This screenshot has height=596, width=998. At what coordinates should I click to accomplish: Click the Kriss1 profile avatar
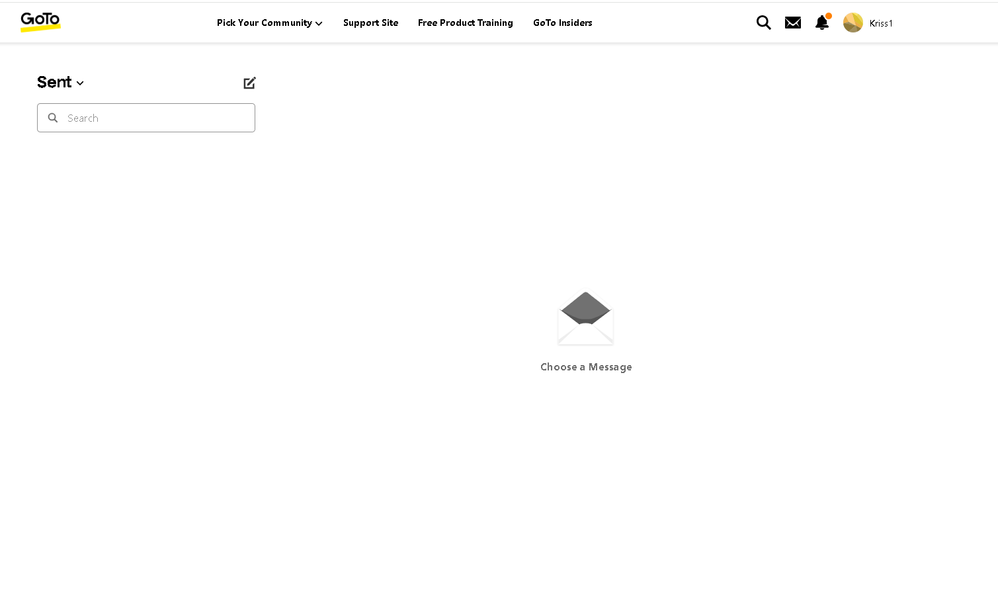[852, 22]
